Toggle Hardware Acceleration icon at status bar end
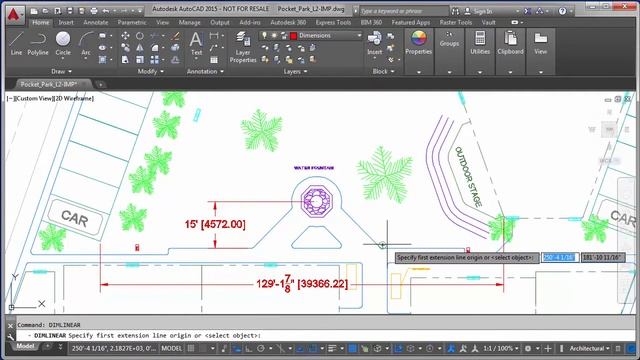The height and width of the screenshot is (360, 640). [631, 348]
